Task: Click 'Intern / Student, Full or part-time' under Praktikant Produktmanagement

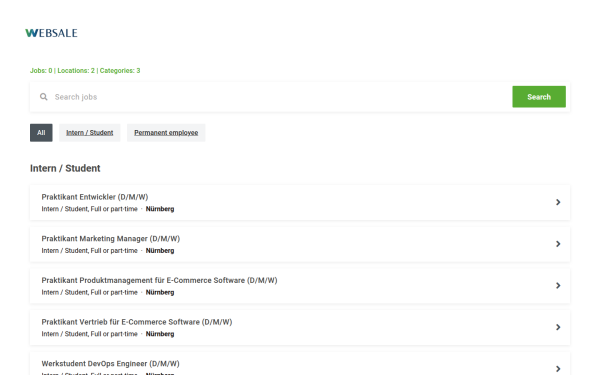Action: 90,292
